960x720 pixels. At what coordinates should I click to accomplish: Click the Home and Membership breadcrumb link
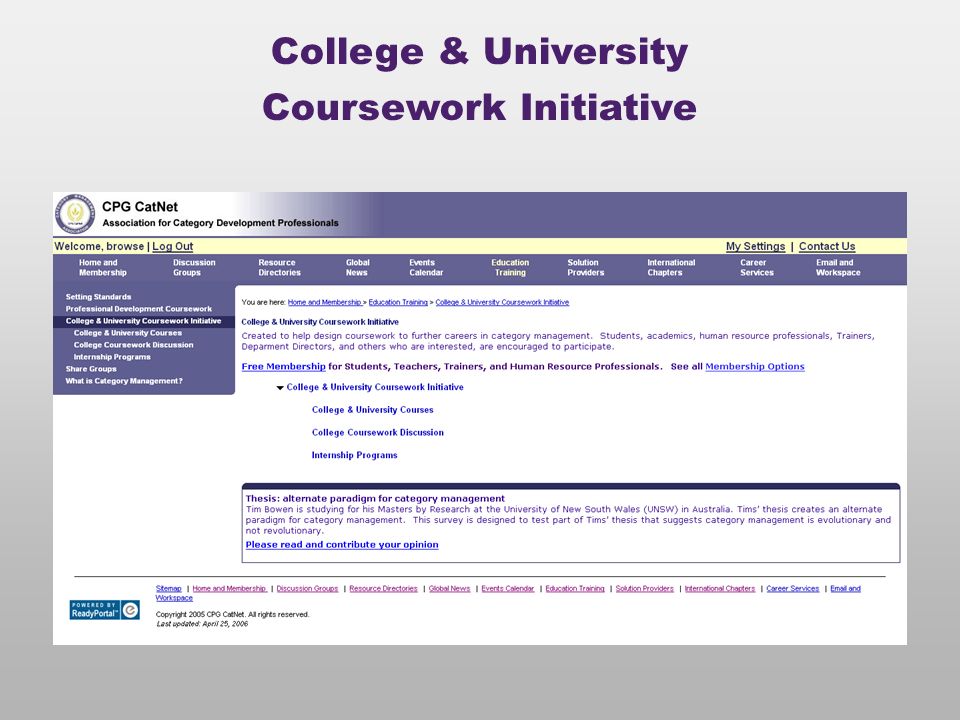click(x=325, y=302)
